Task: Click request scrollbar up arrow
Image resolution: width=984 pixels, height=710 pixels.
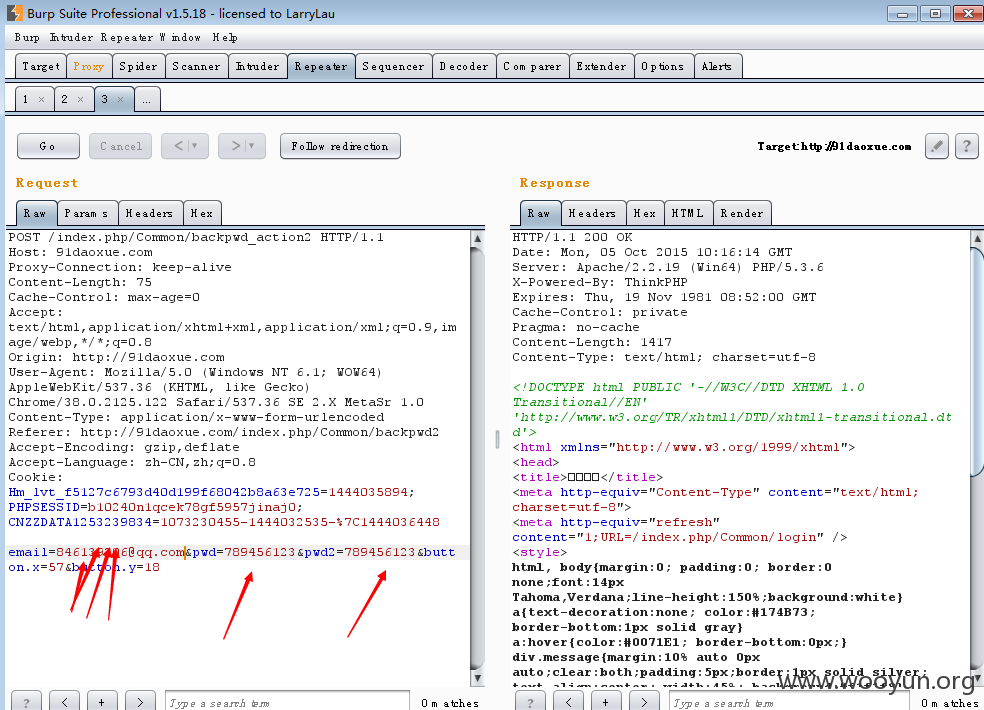Action: (x=478, y=239)
